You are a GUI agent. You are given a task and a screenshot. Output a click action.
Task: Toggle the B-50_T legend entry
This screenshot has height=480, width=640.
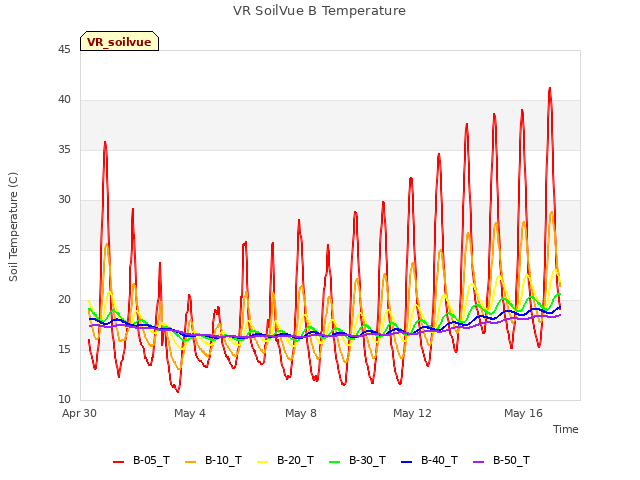click(501, 460)
